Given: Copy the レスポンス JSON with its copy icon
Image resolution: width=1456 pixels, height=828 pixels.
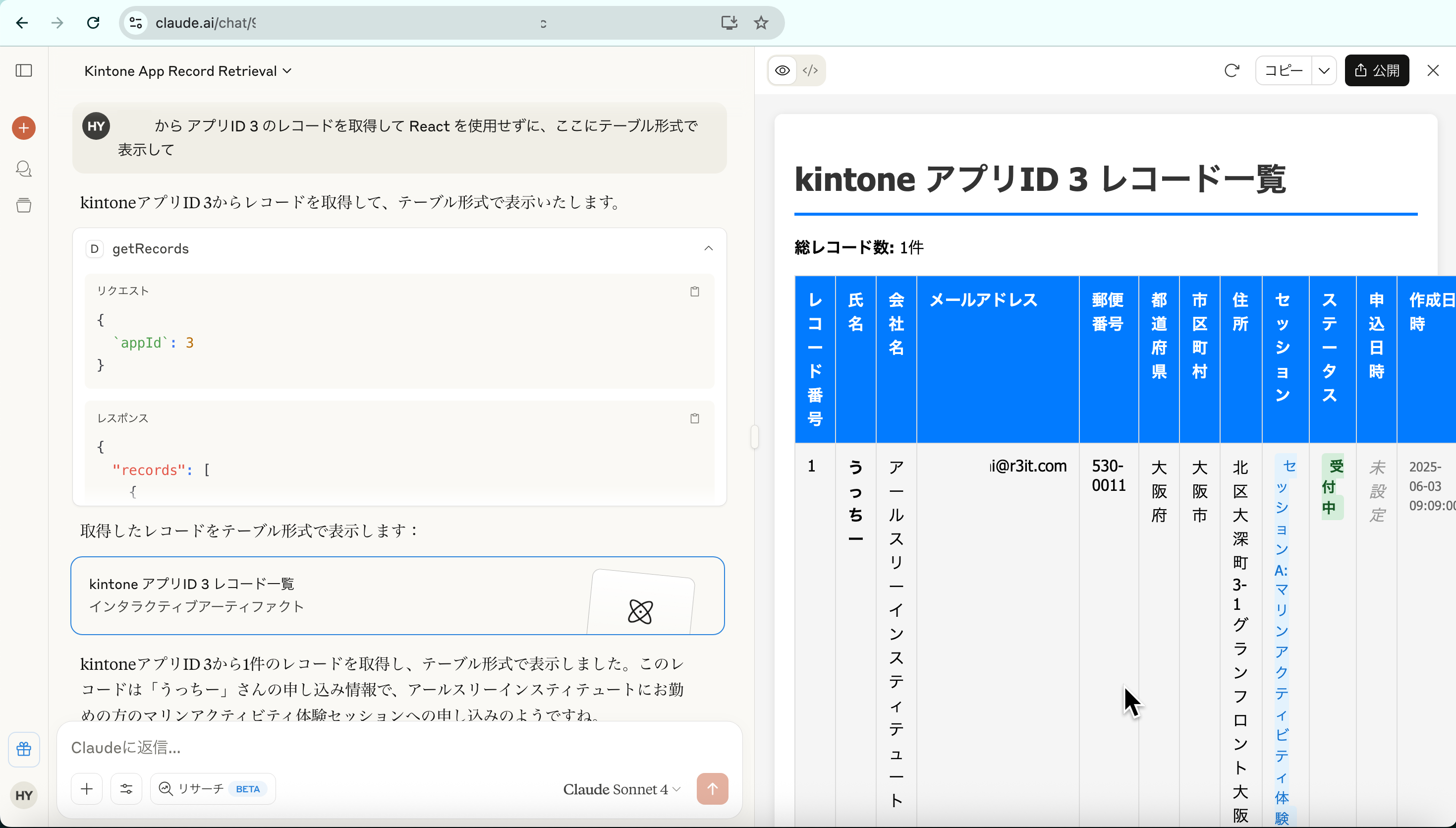Looking at the screenshot, I should tap(694, 418).
